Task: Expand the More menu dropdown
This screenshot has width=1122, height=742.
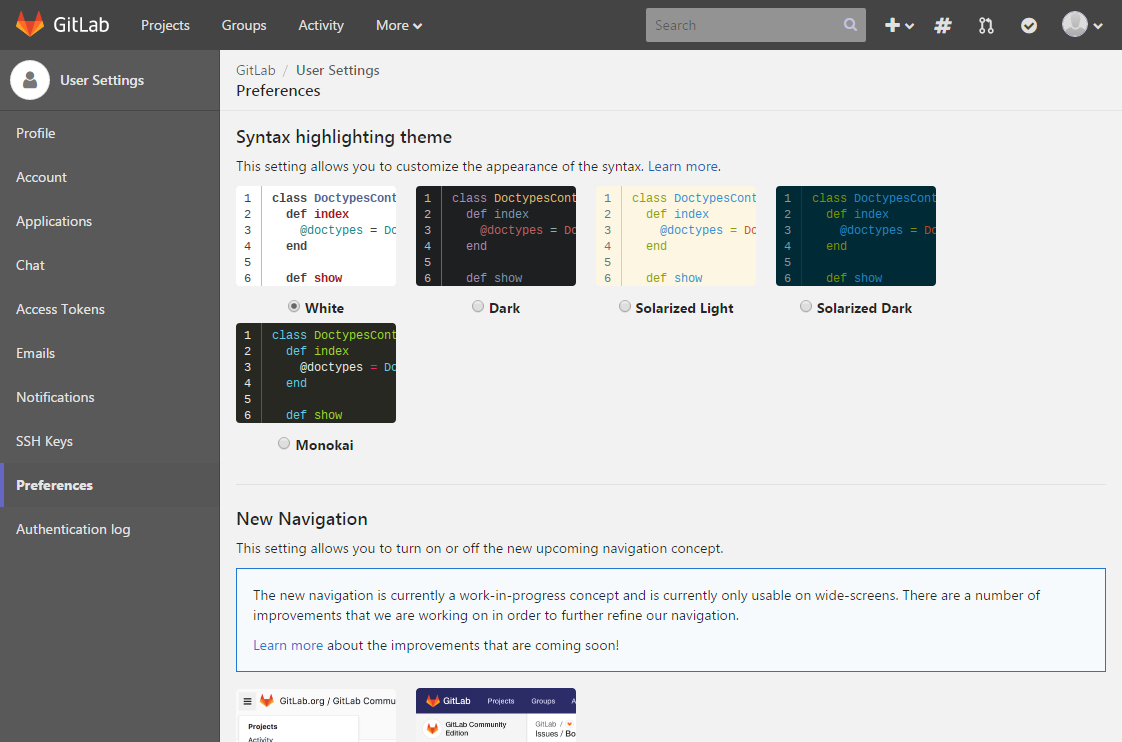Action: [x=399, y=26]
